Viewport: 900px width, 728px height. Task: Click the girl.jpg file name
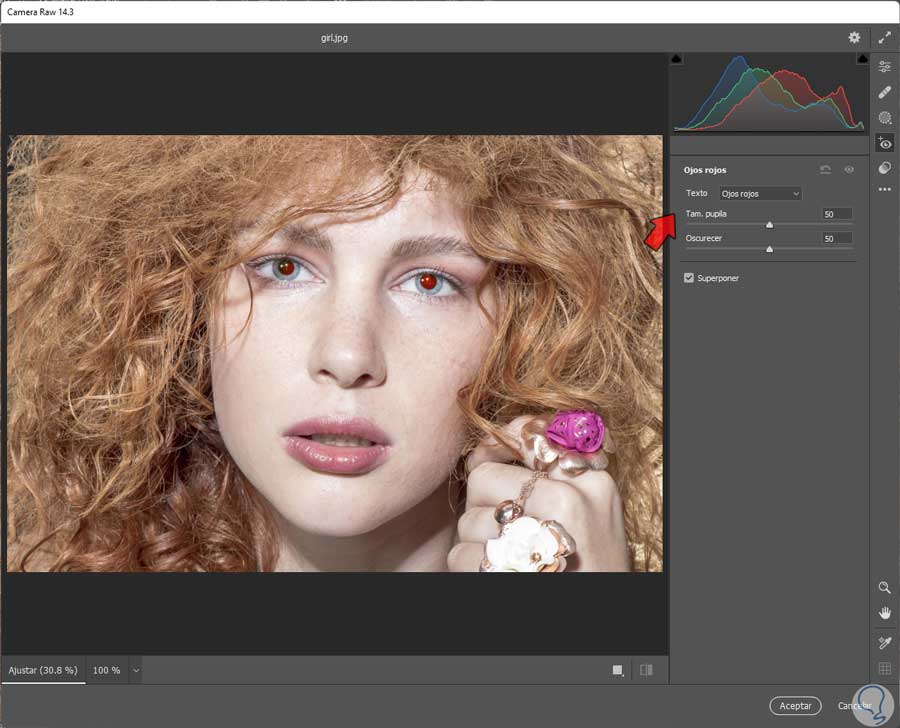pyautogui.click(x=334, y=38)
